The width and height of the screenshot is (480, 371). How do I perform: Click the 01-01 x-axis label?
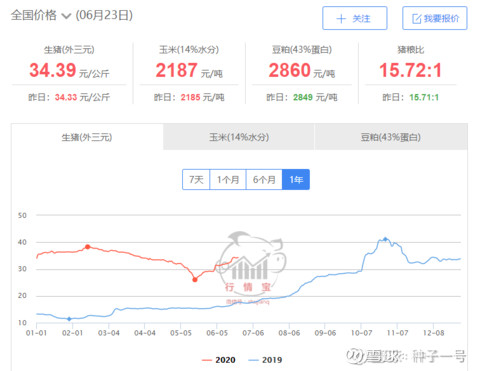point(36,333)
